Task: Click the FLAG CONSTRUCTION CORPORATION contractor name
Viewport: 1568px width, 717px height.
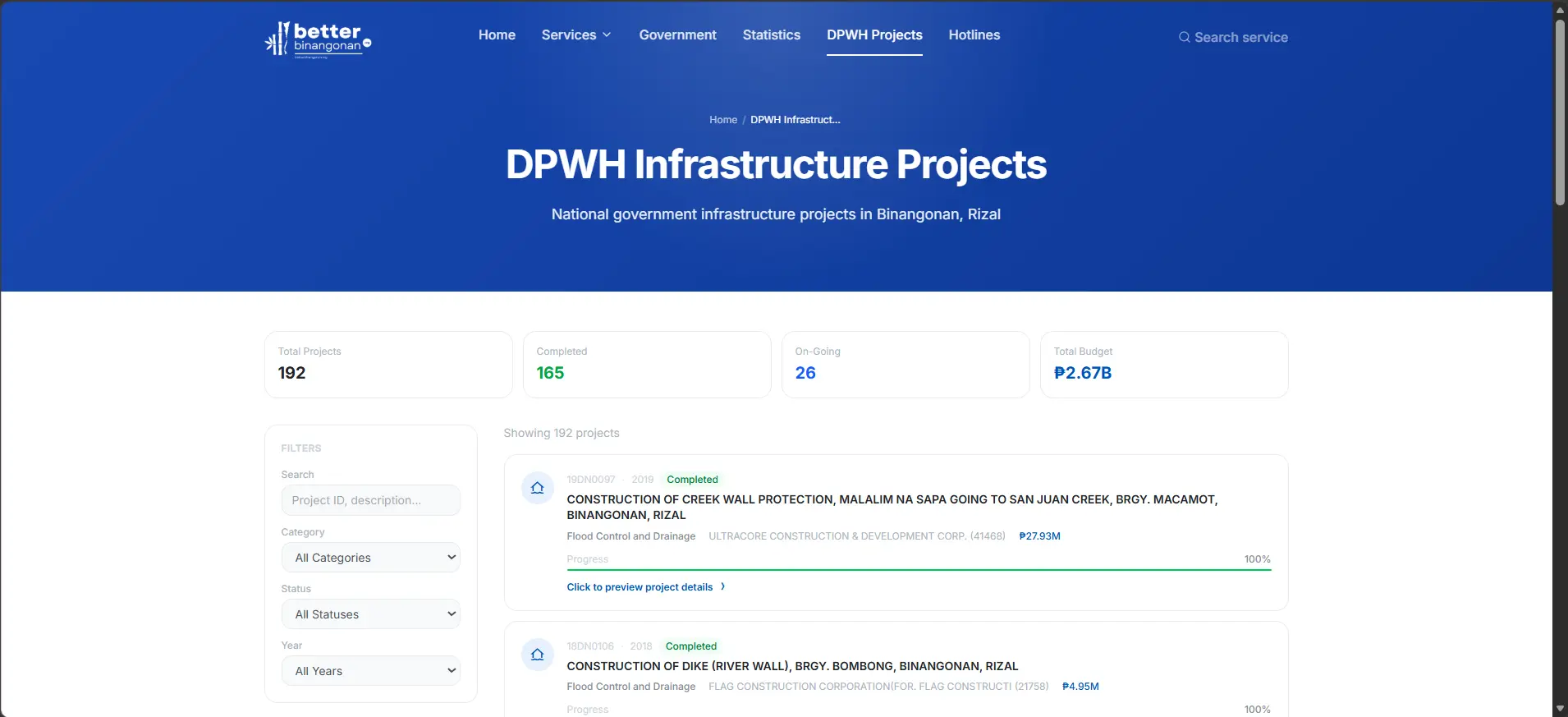Action: tap(878, 687)
